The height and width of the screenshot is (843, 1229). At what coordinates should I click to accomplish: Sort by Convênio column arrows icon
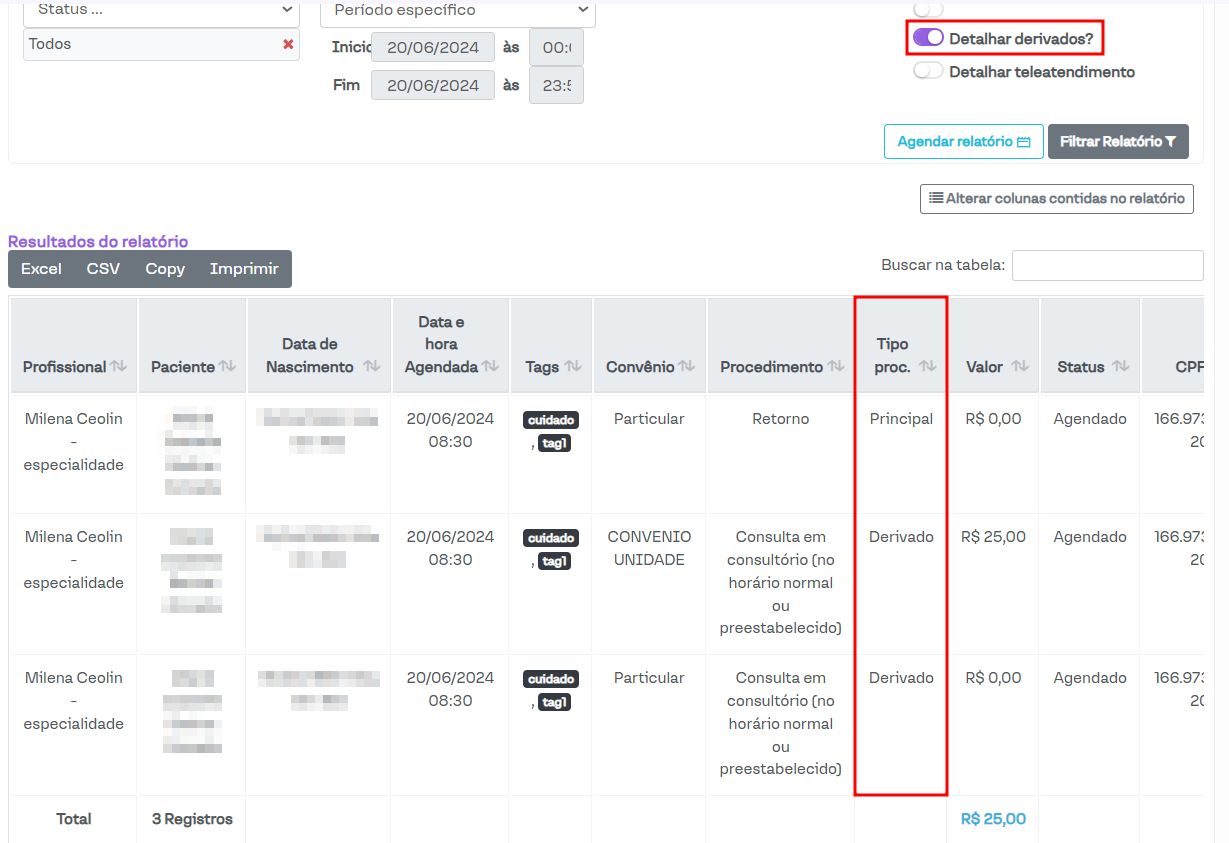pos(686,367)
